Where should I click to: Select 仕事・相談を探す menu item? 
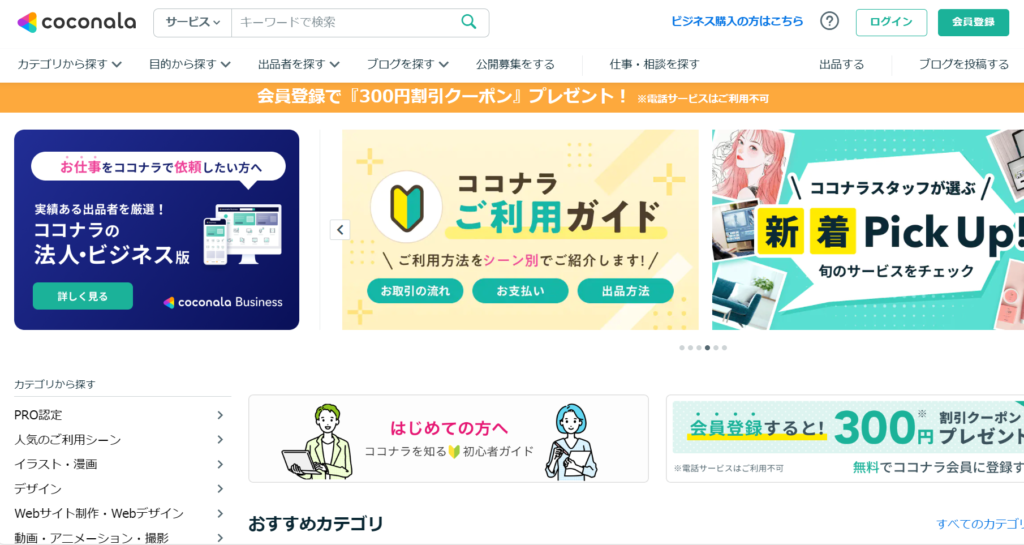click(x=654, y=64)
